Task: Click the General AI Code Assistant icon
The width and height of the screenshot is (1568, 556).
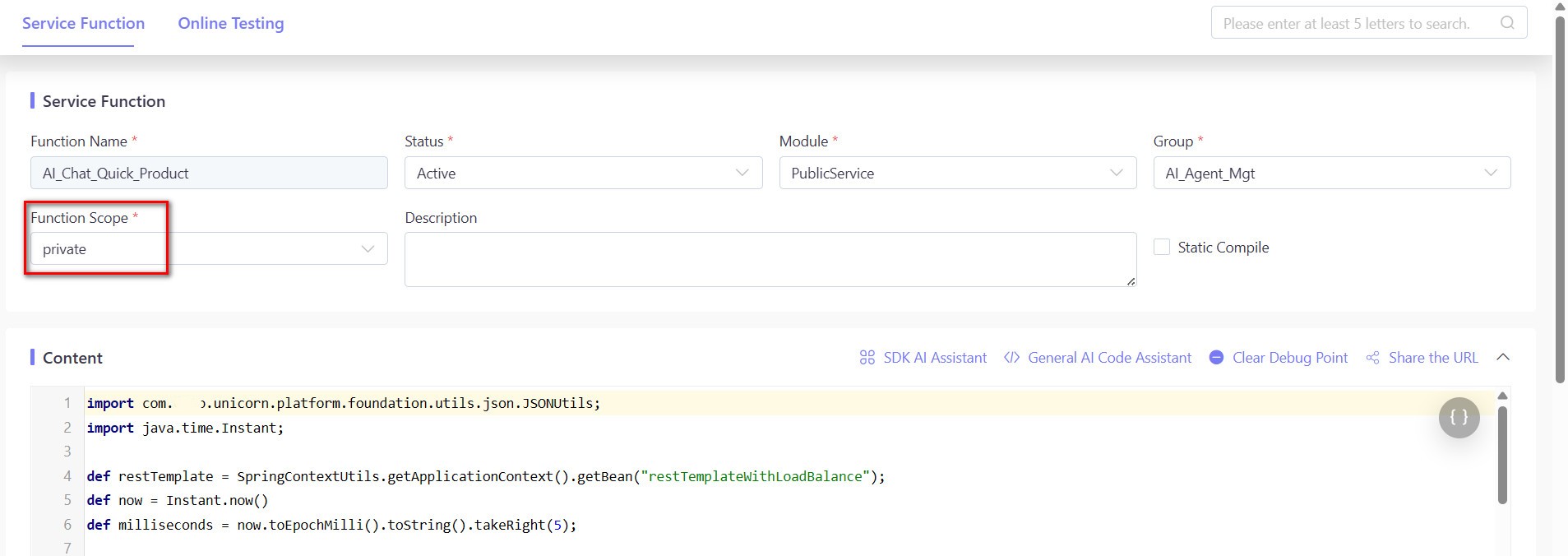Action: [x=1011, y=358]
